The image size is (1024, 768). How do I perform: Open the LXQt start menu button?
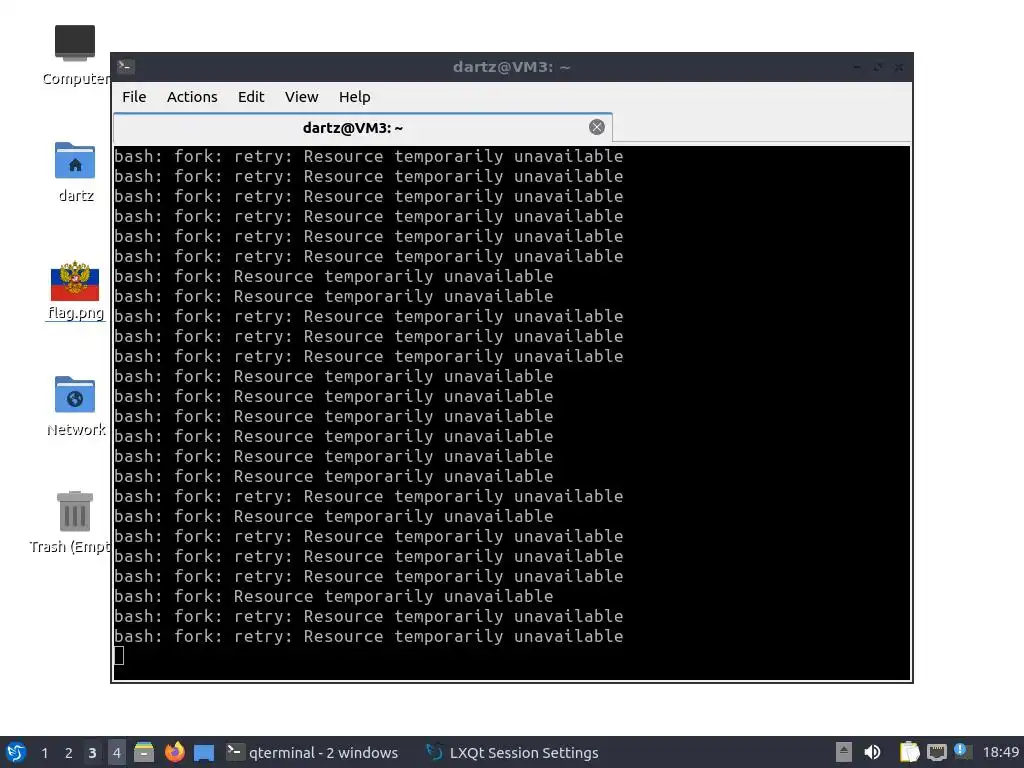point(16,752)
